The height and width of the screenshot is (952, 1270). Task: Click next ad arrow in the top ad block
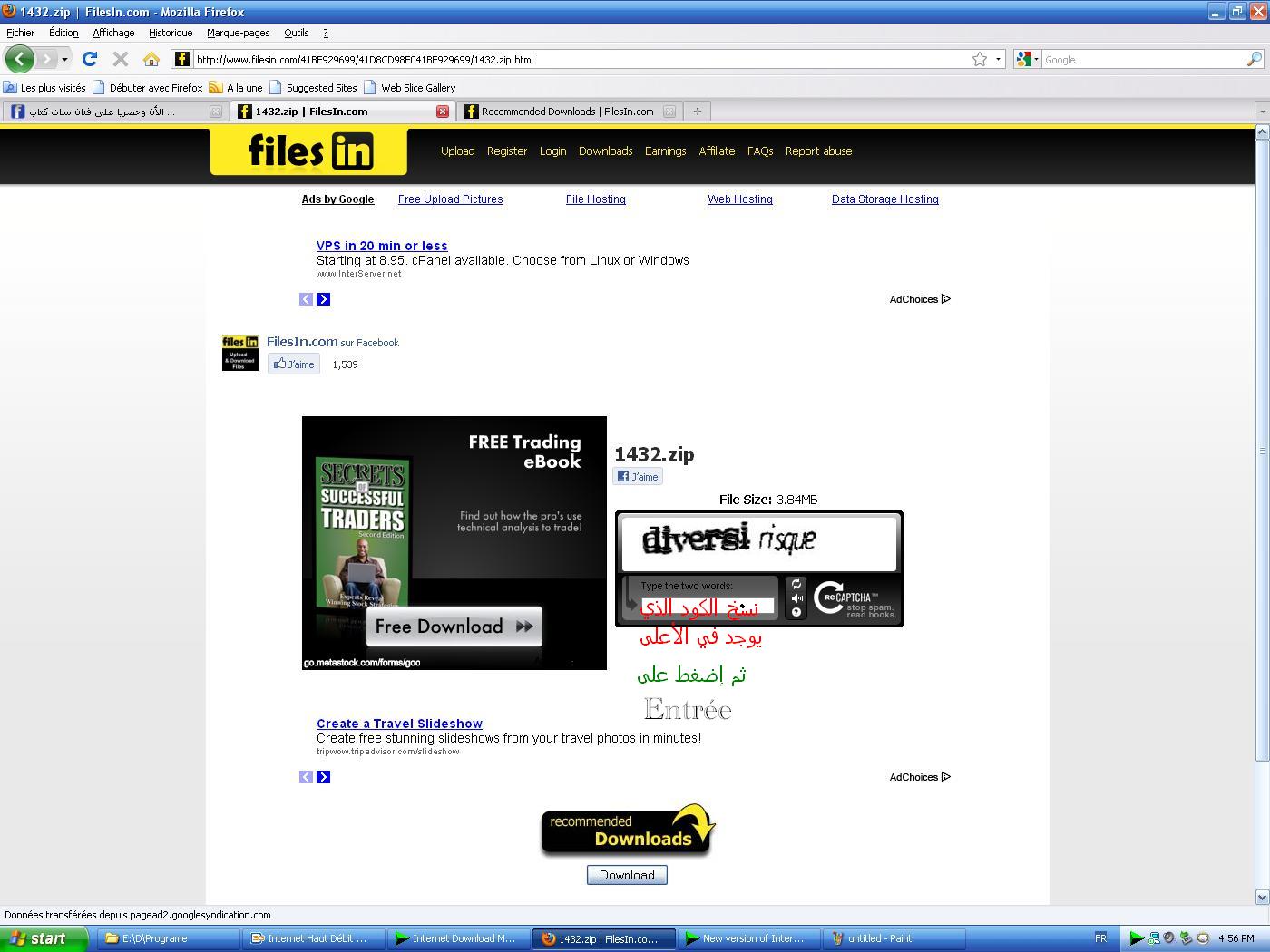point(323,299)
